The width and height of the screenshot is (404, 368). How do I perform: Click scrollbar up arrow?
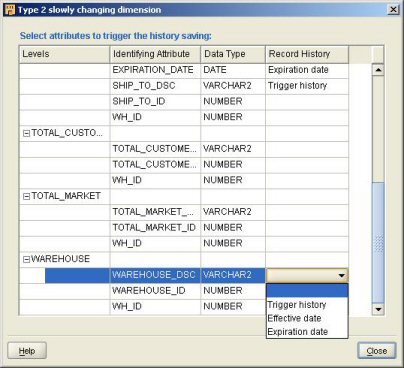(x=378, y=70)
